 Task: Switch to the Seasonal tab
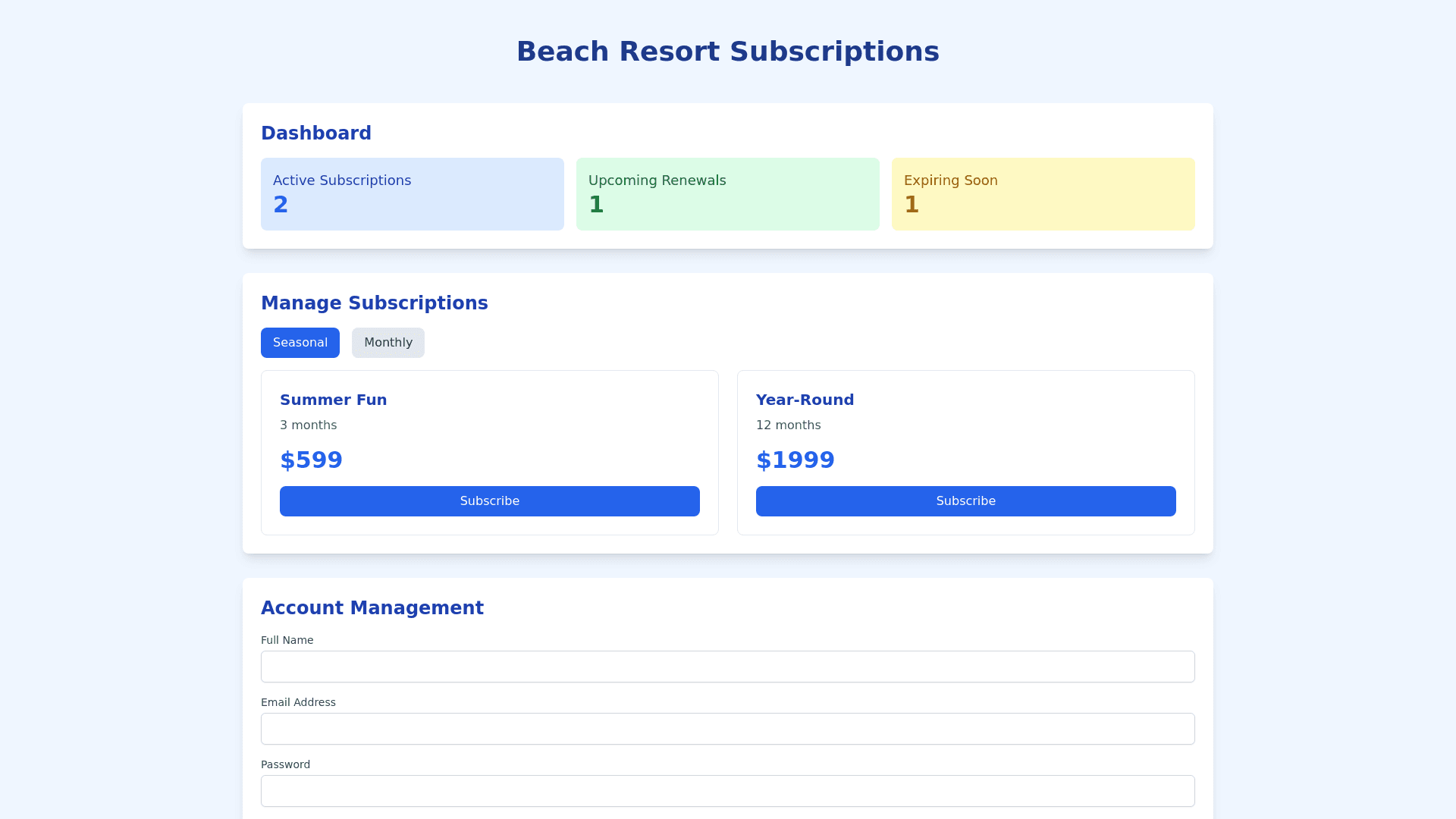click(x=300, y=343)
